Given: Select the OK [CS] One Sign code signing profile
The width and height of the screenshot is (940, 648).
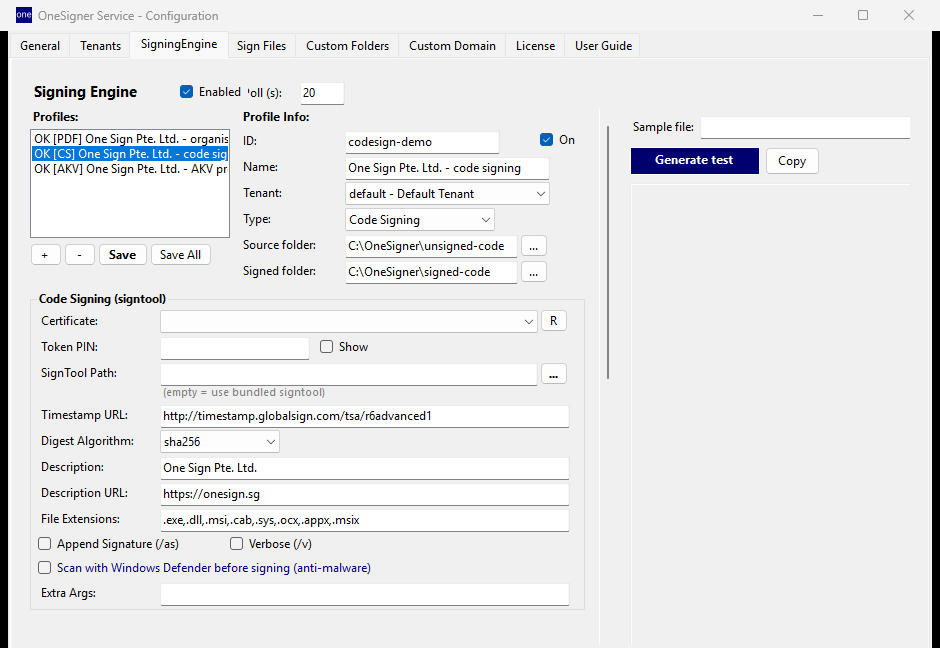Looking at the screenshot, I should 130,154.
